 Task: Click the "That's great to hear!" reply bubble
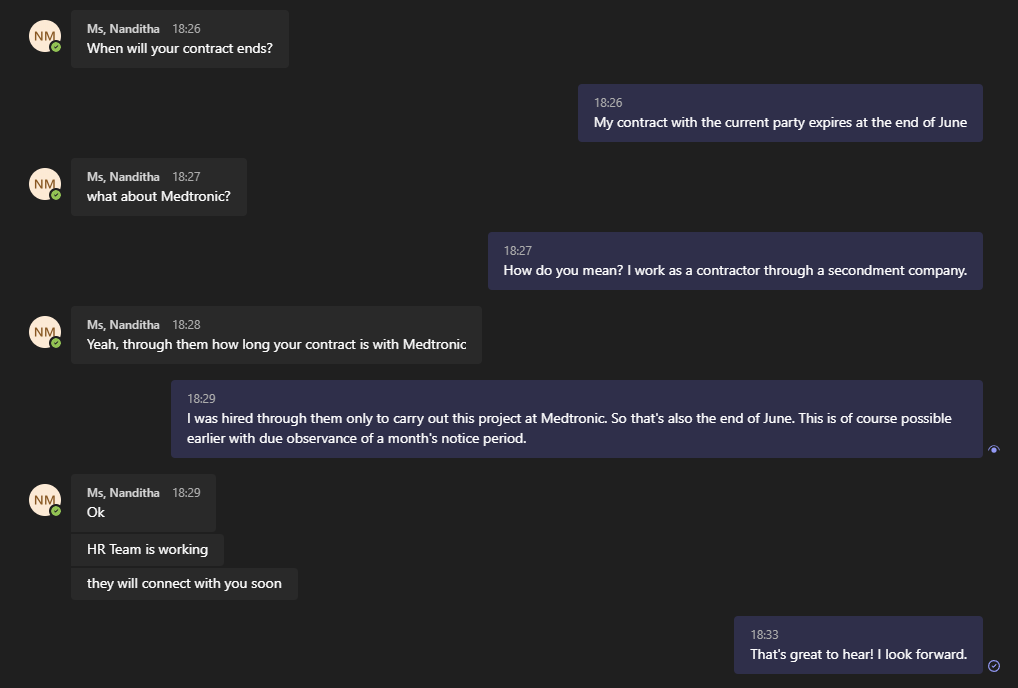click(858, 655)
